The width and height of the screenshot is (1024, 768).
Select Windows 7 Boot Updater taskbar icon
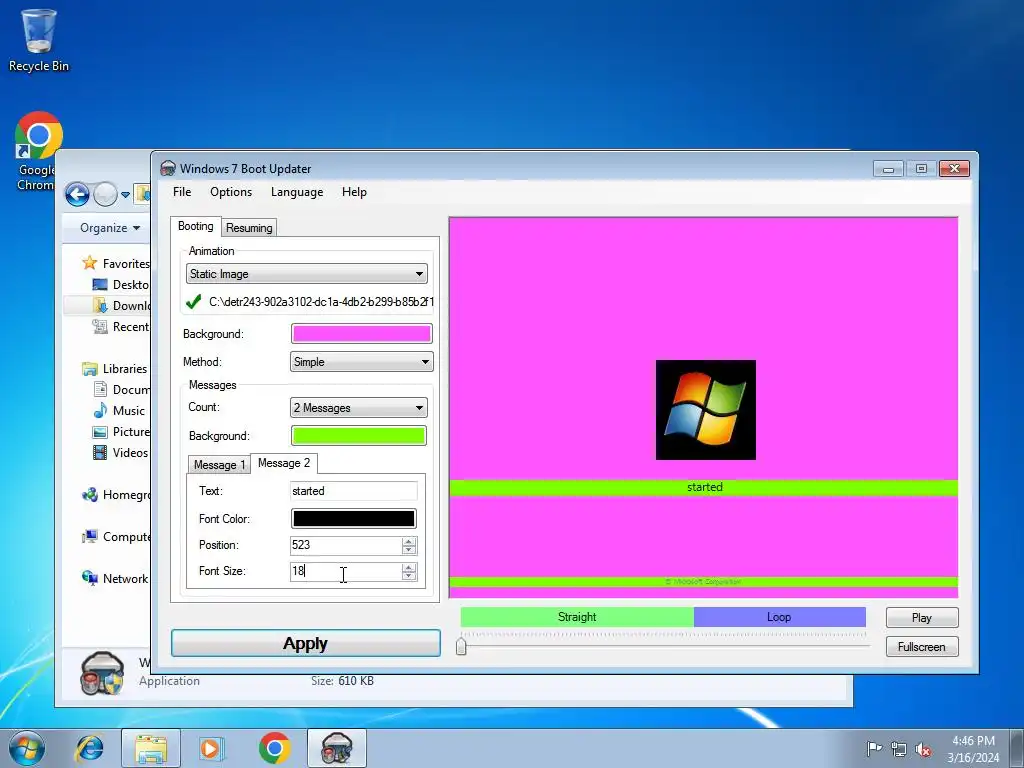pyautogui.click(x=337, y=748)
